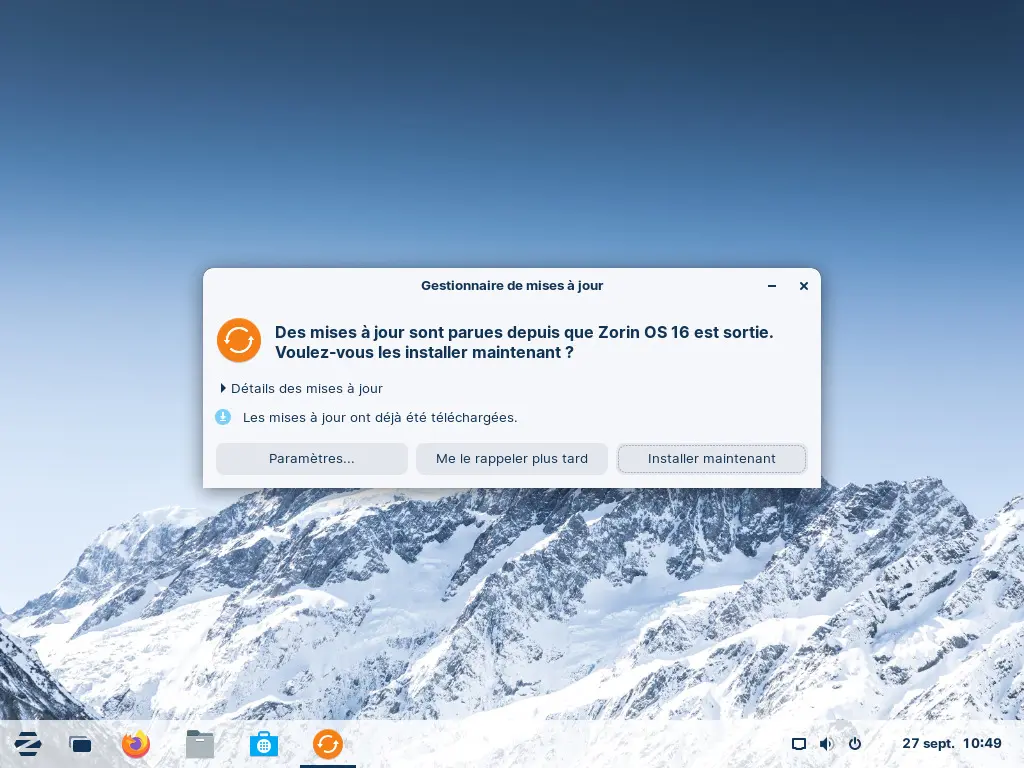Click the orange update icon in dialog
Screen dimensions: 1024x768
(239, 340)
